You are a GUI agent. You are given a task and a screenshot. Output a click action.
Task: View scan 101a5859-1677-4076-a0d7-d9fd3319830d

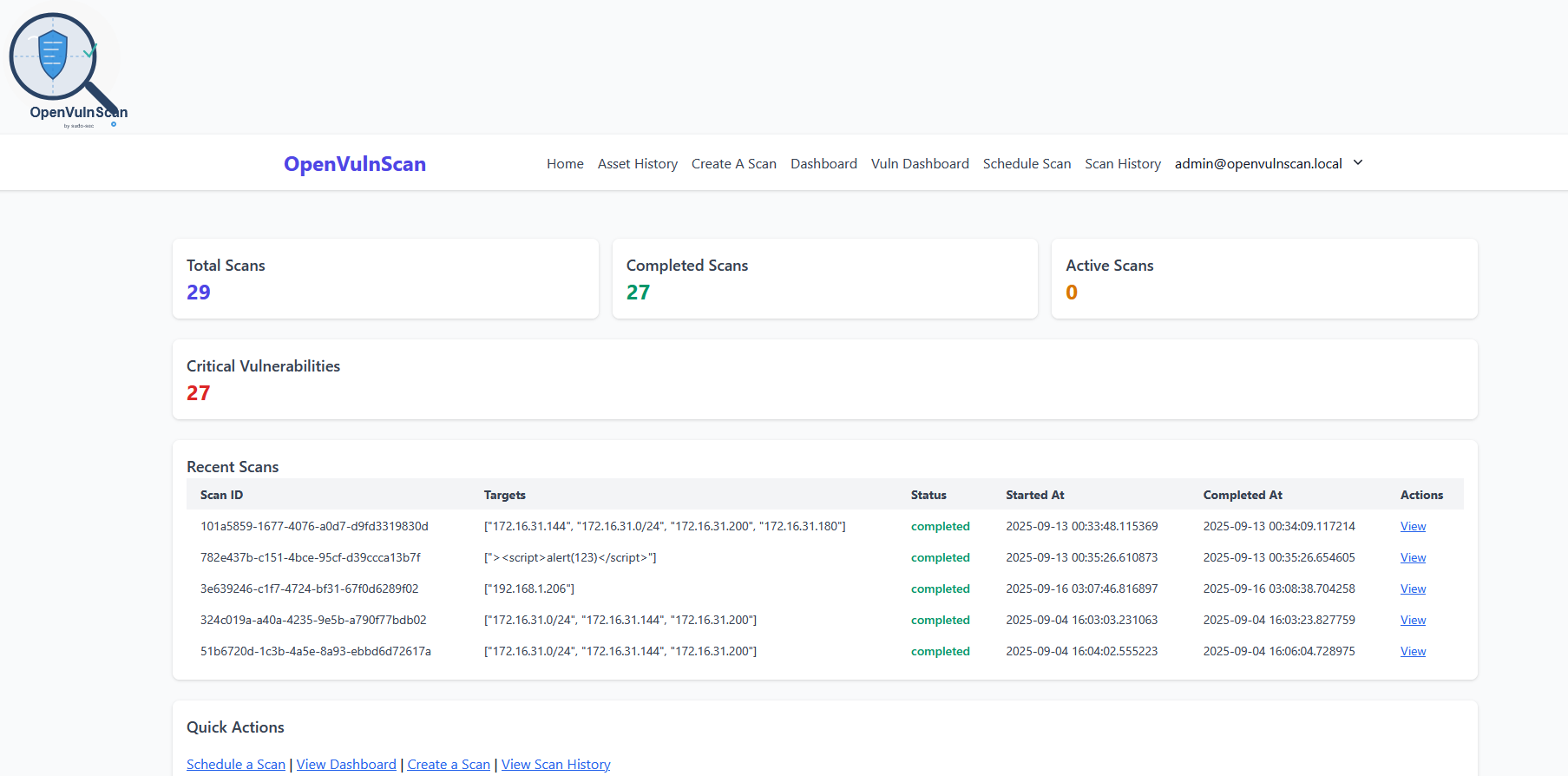click(x=1413, y=526)
